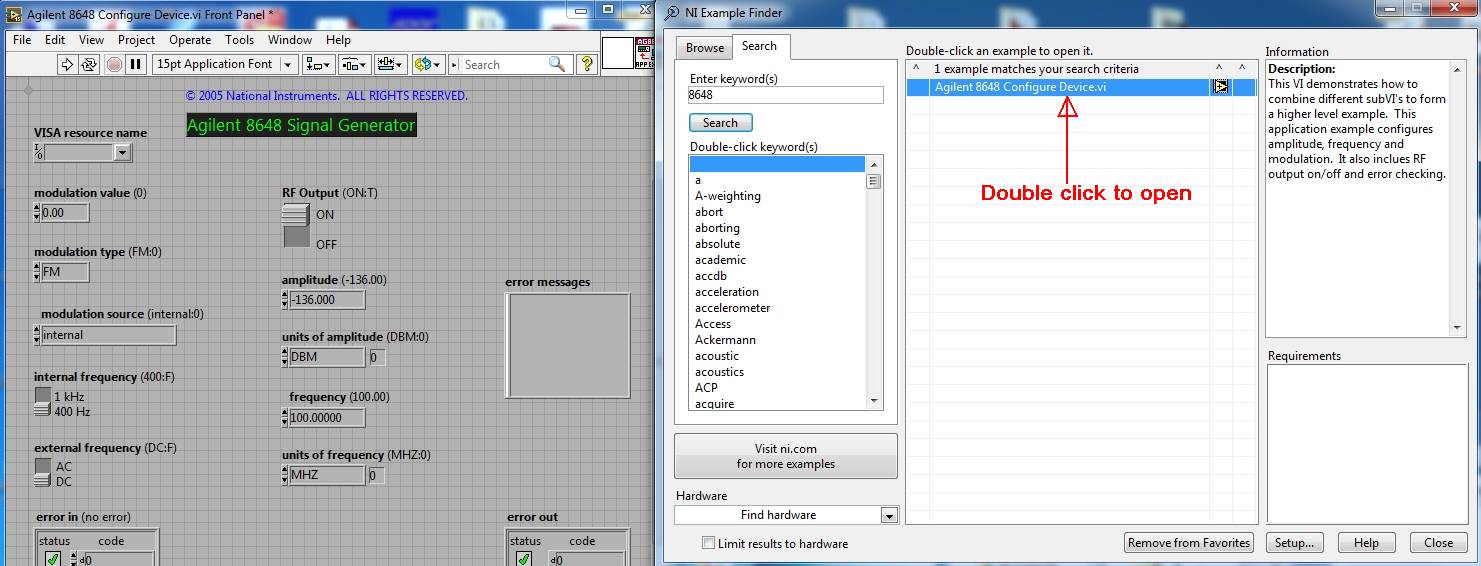Click the modulation value stepper arrows
This screenshot has height=566, width=1481.
click(x=38, y=213)
